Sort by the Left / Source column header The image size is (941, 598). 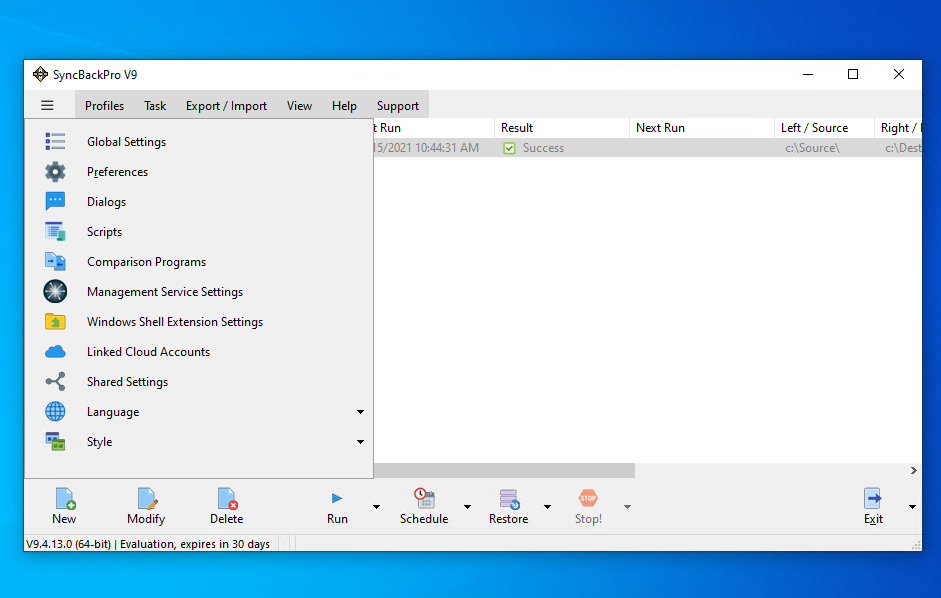click(x=824, y=128)
